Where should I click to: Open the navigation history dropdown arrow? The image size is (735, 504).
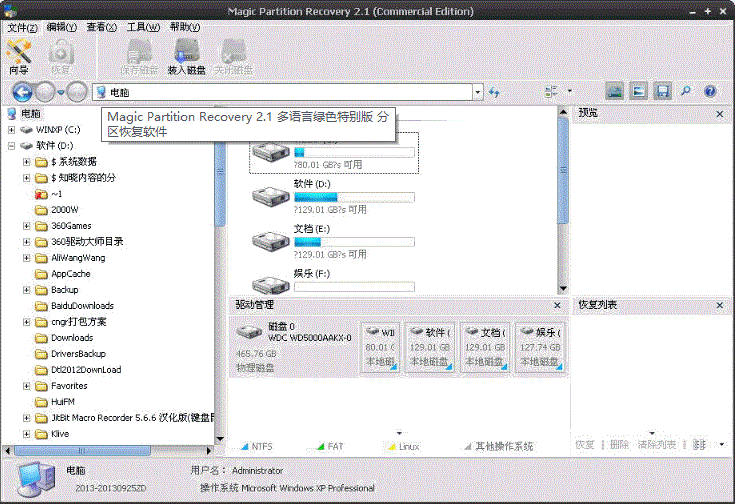tap(61, 92)
